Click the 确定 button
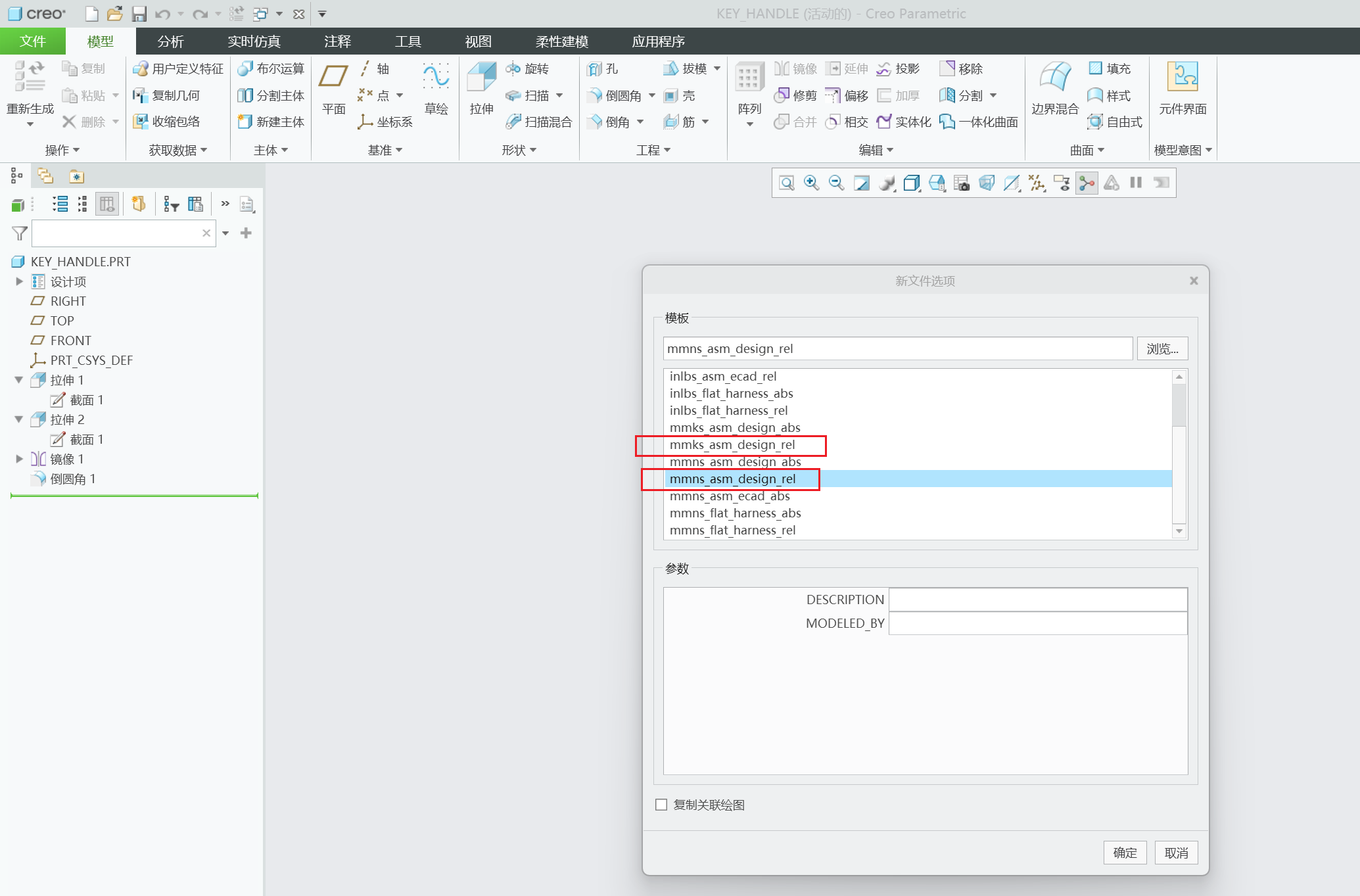Screen dimensions: 1360x896 click(1125, 853)
